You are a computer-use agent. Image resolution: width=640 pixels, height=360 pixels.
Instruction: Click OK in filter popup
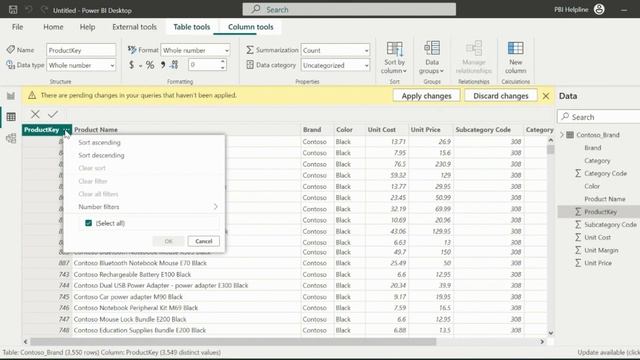pos(169,241)
